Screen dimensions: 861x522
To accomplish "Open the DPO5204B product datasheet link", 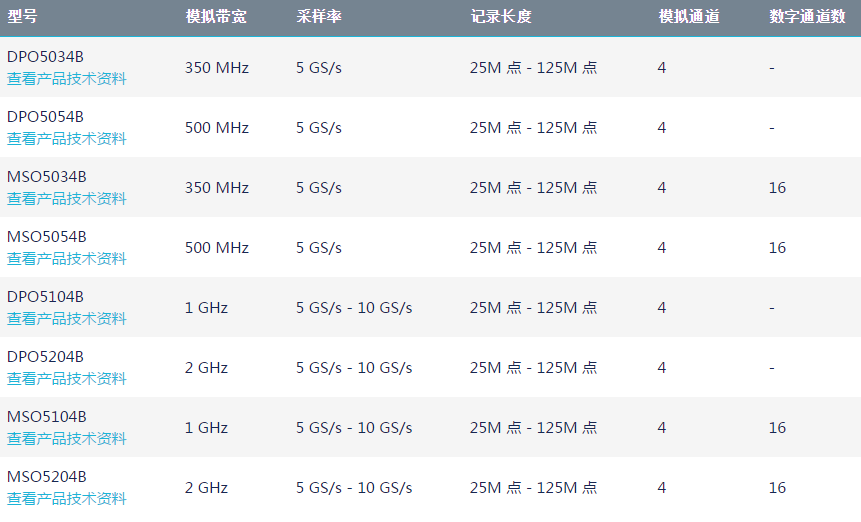I will 67,379.
